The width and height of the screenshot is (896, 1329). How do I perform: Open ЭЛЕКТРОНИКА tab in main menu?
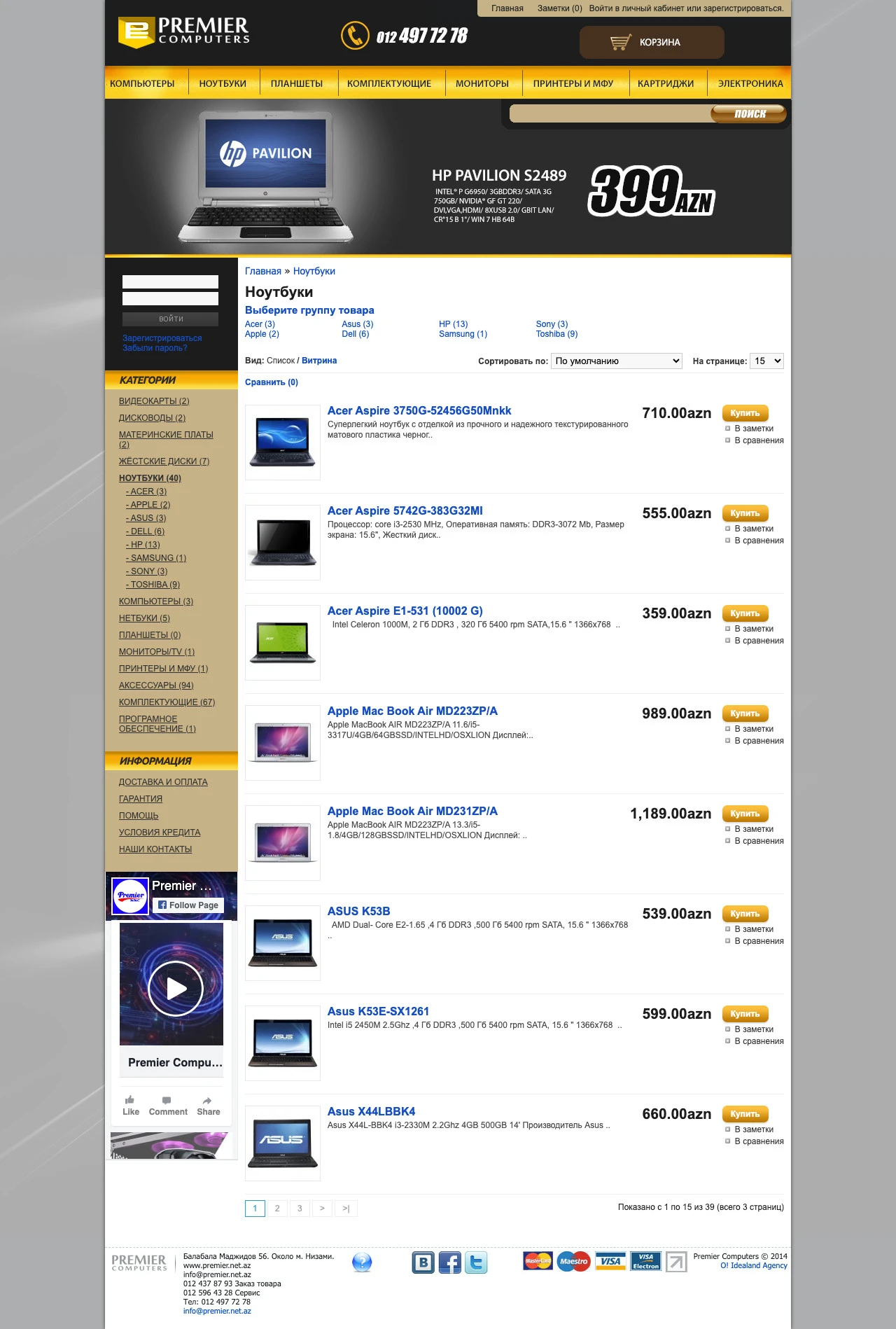750,83
